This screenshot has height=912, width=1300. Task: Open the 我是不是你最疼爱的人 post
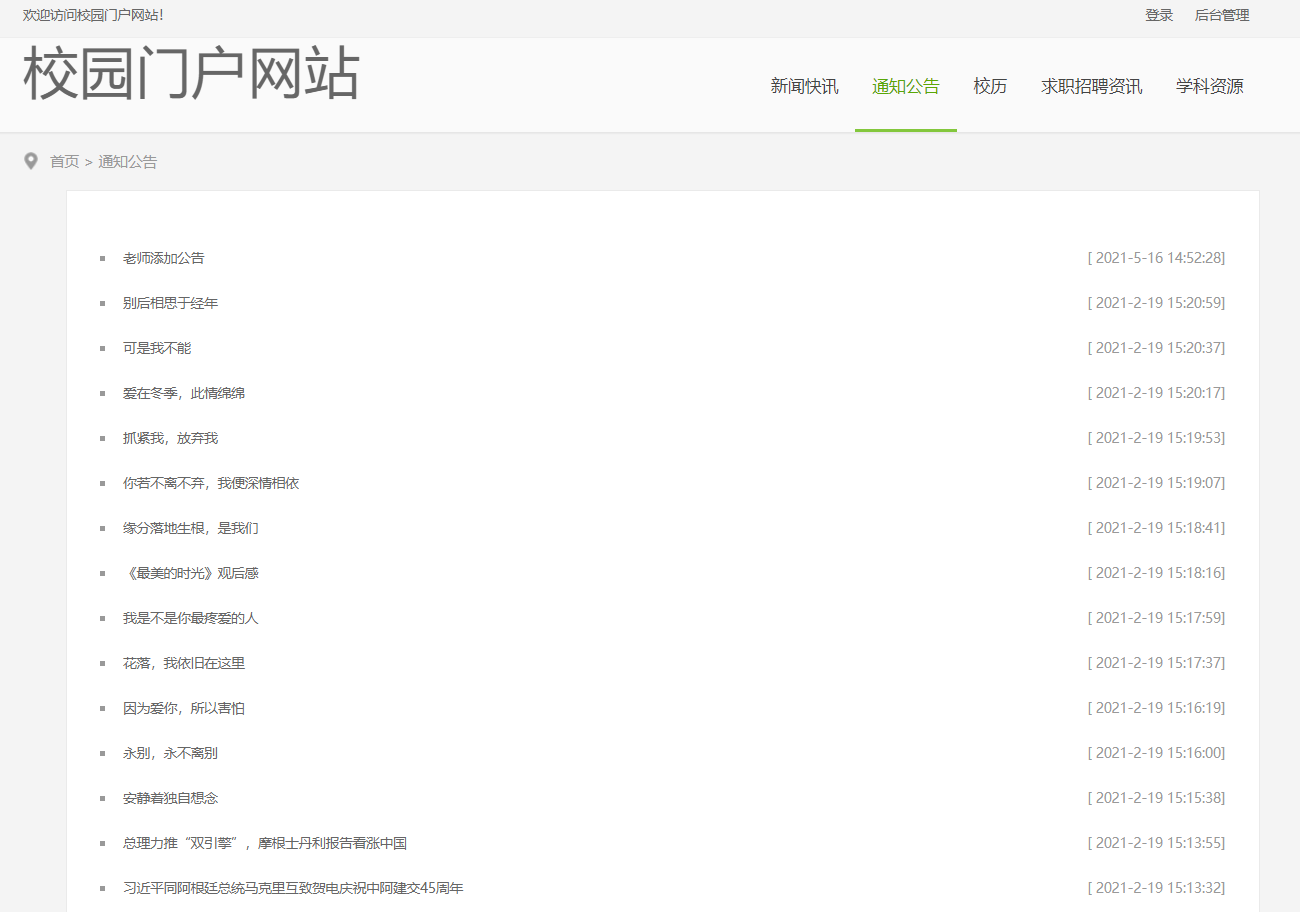(x=191, y=618)
